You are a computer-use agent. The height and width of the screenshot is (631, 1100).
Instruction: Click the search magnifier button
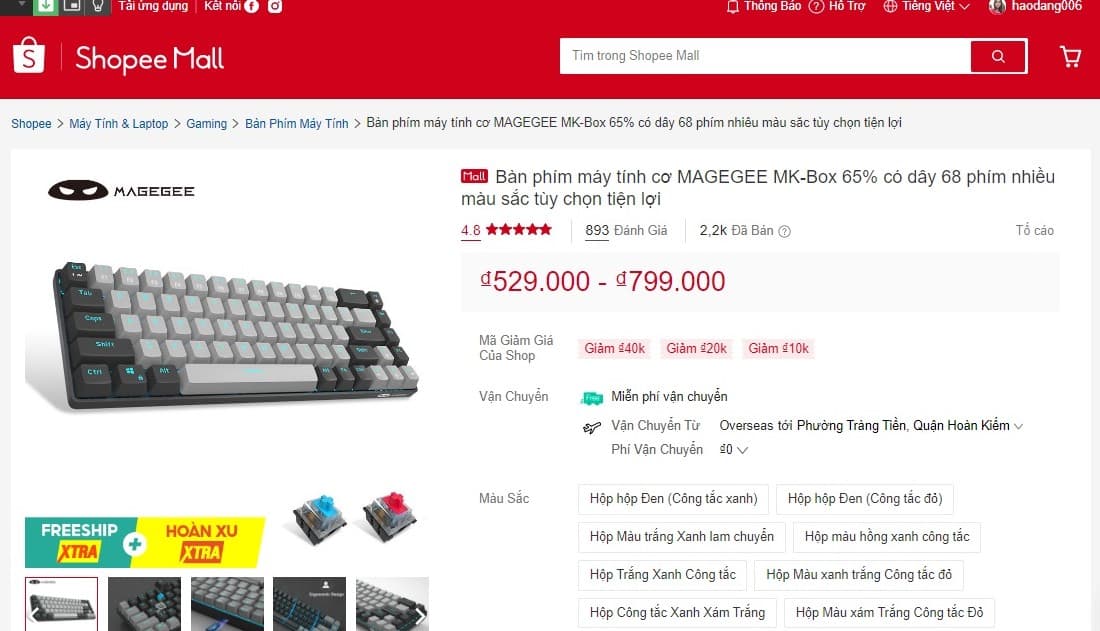pos(998,56)
